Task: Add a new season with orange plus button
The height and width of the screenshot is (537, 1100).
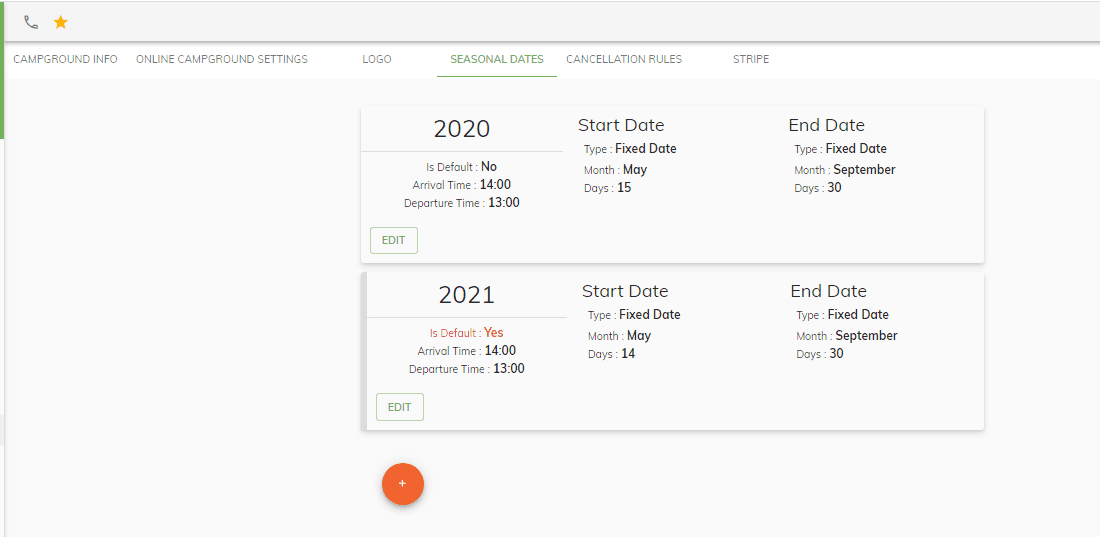Action: pyautogui.click(x=403, y=484)
